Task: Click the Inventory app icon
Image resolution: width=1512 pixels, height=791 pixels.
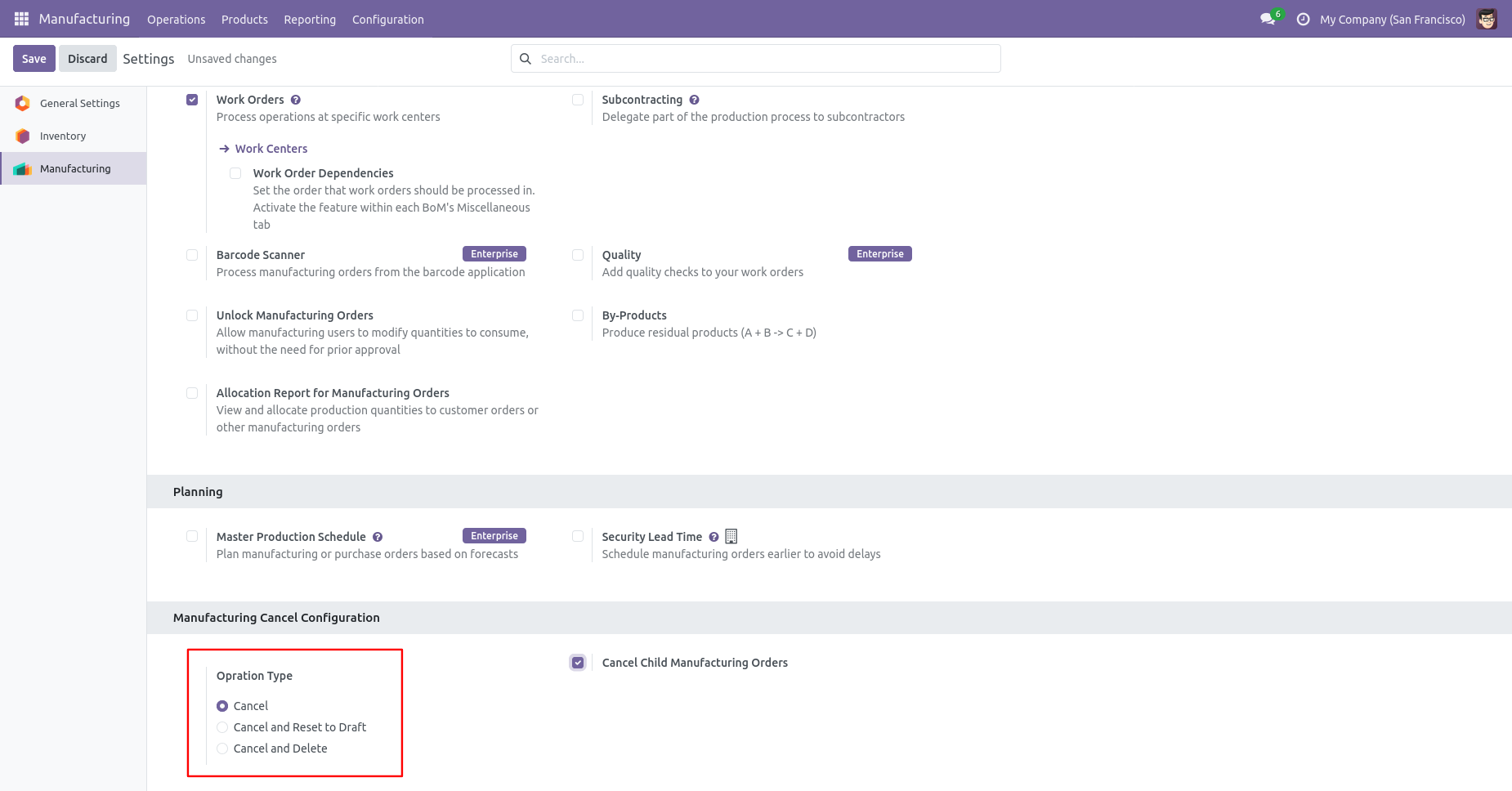Action: [x=23, y=136]
